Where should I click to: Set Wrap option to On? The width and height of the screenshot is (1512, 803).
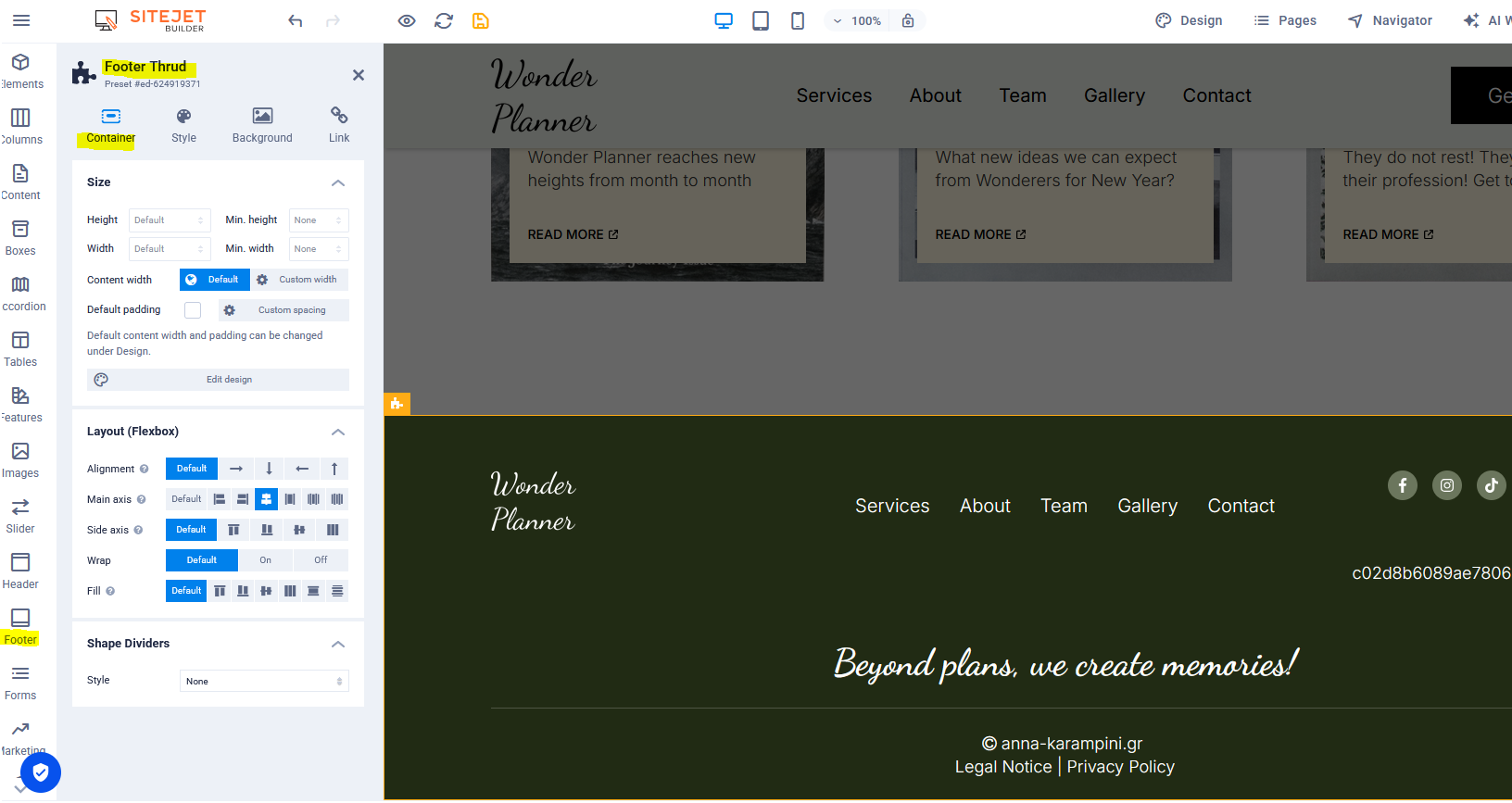tap(266, 560)
